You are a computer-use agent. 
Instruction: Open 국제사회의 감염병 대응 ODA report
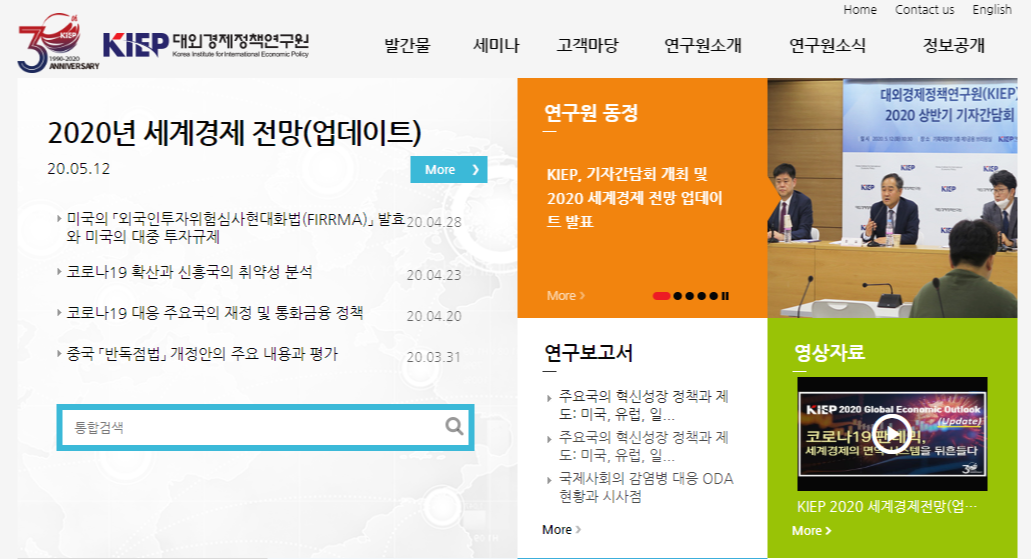[x=646, y=487]
